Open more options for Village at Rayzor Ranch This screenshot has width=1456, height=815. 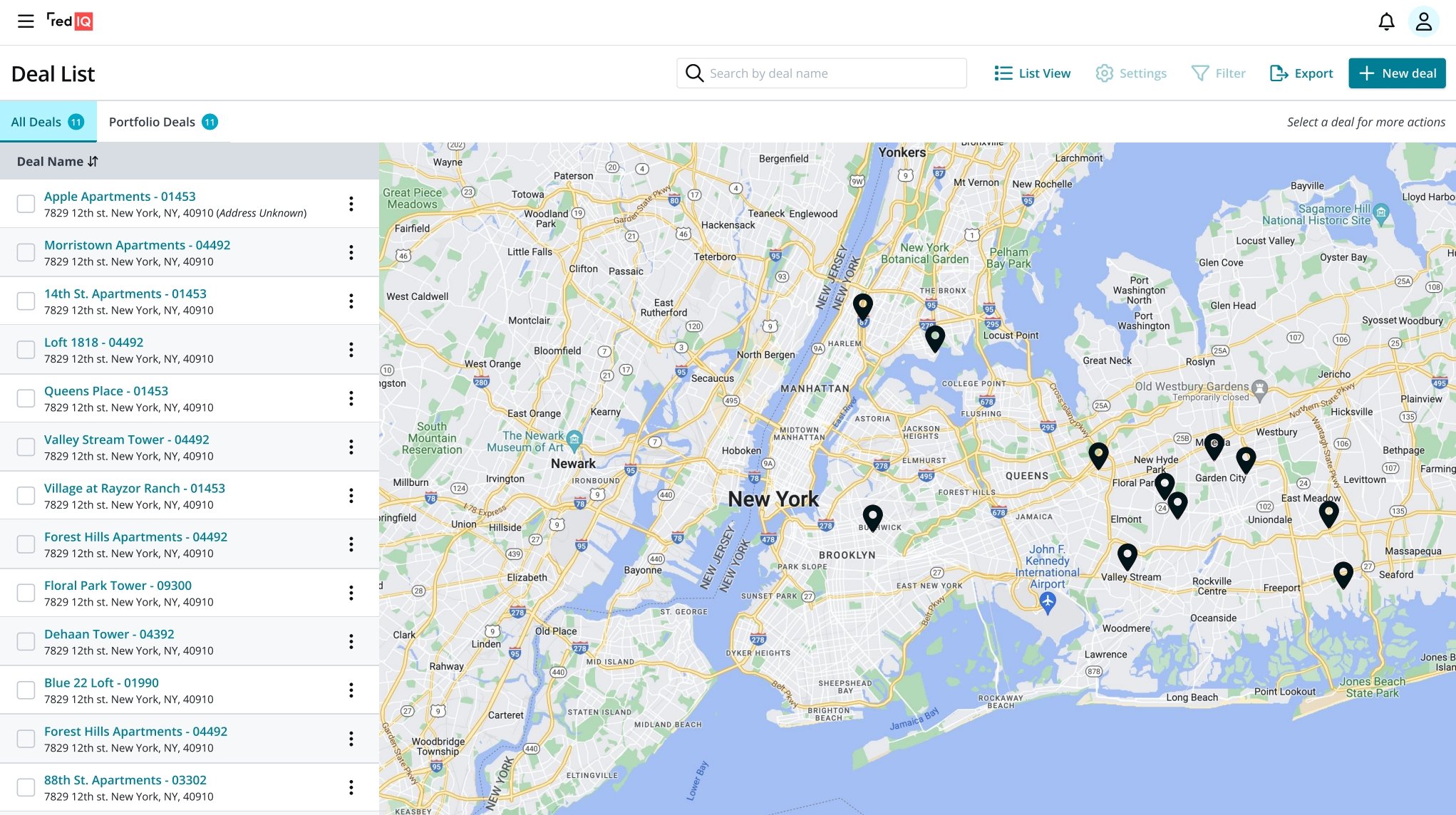[x=351, y=495]
